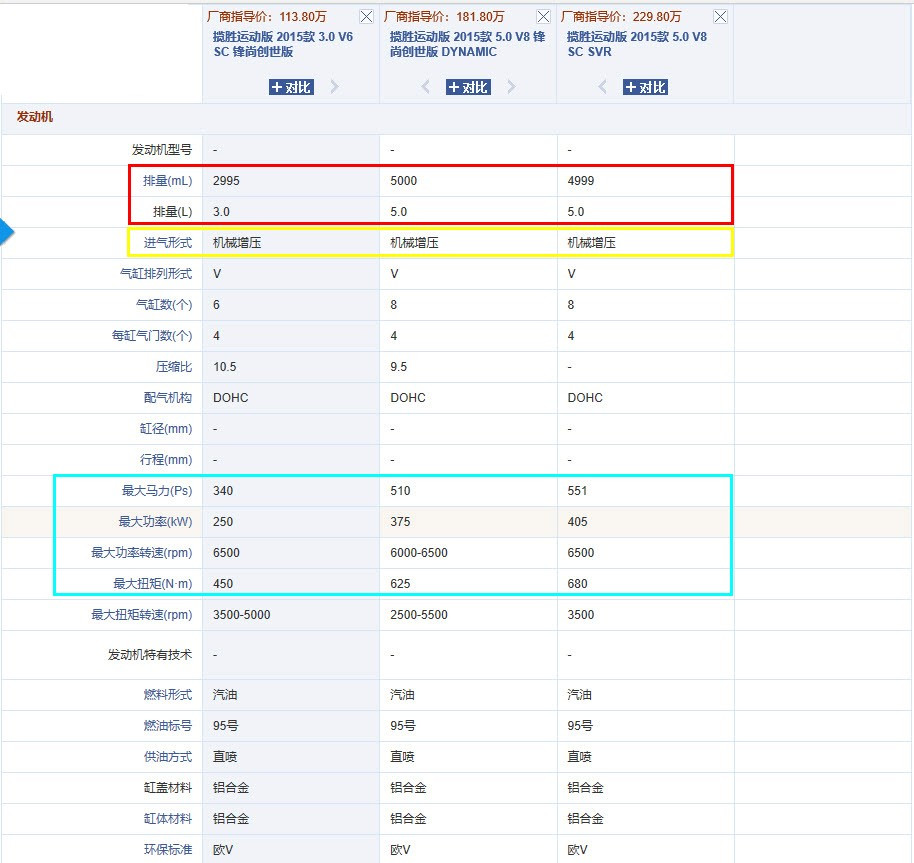Viewport: 914px width, 863px height.
Task: Open 揽胜运动版 2015款 3.0 V6 SC 锋尚创世版 link
Action: tap(283, 44)
